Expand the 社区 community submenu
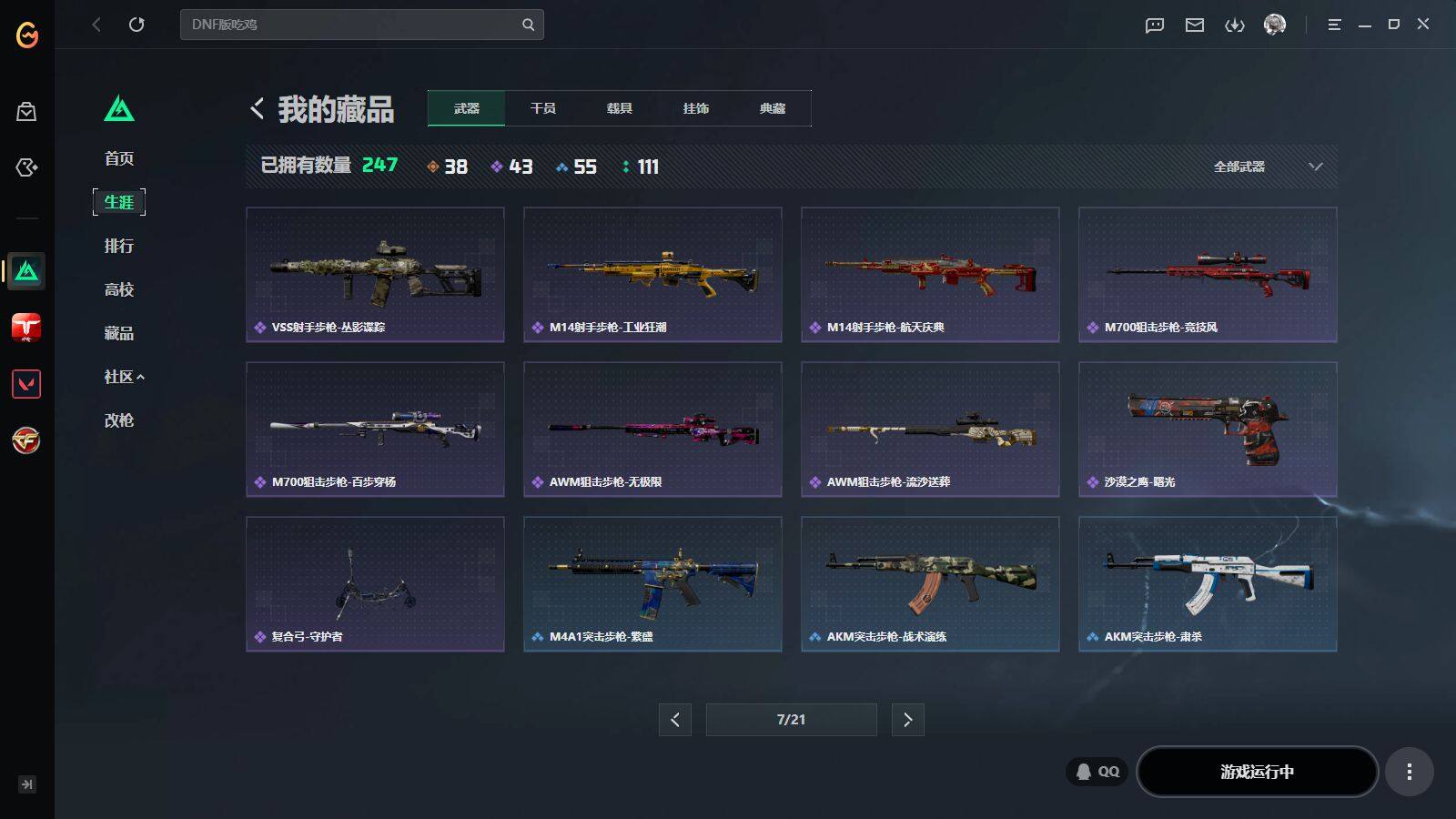 tap(124, 377)
